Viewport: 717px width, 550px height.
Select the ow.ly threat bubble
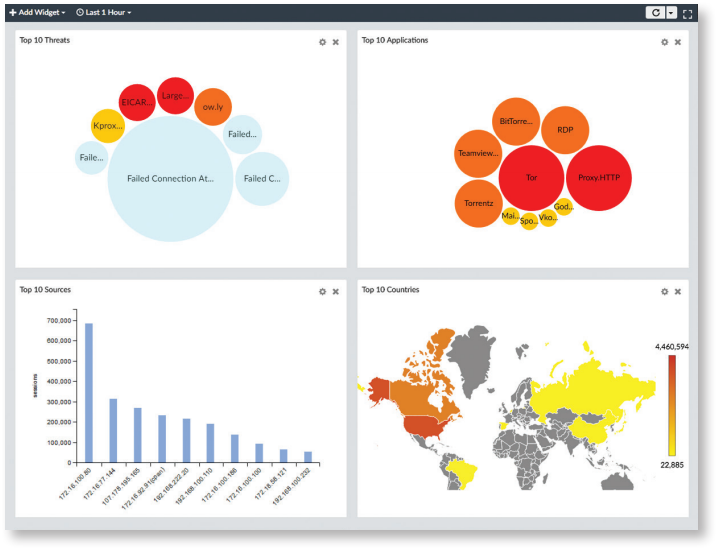[x=212, y=106]
